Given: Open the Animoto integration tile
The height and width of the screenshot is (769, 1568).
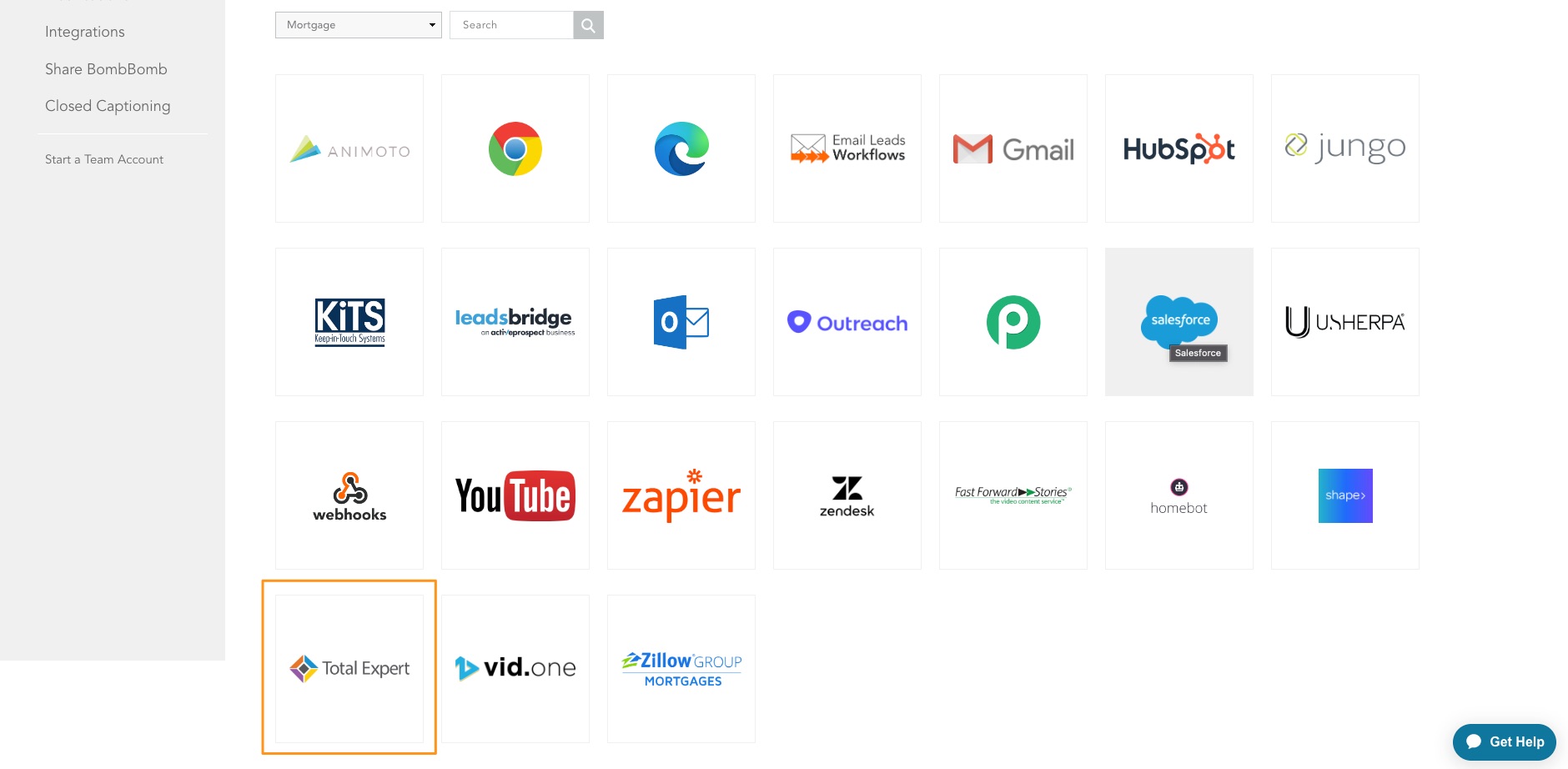Looking at the screenshot, I should (349, 148).
